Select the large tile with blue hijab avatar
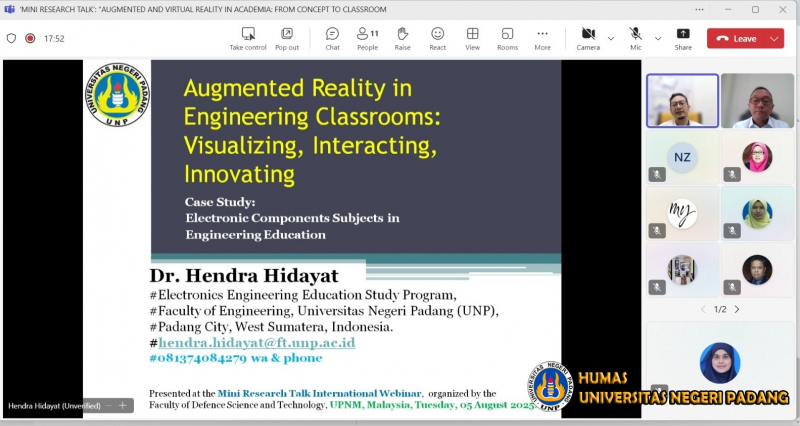The height and width of the screenshot is (426, 800). click(x=720, y=362)
